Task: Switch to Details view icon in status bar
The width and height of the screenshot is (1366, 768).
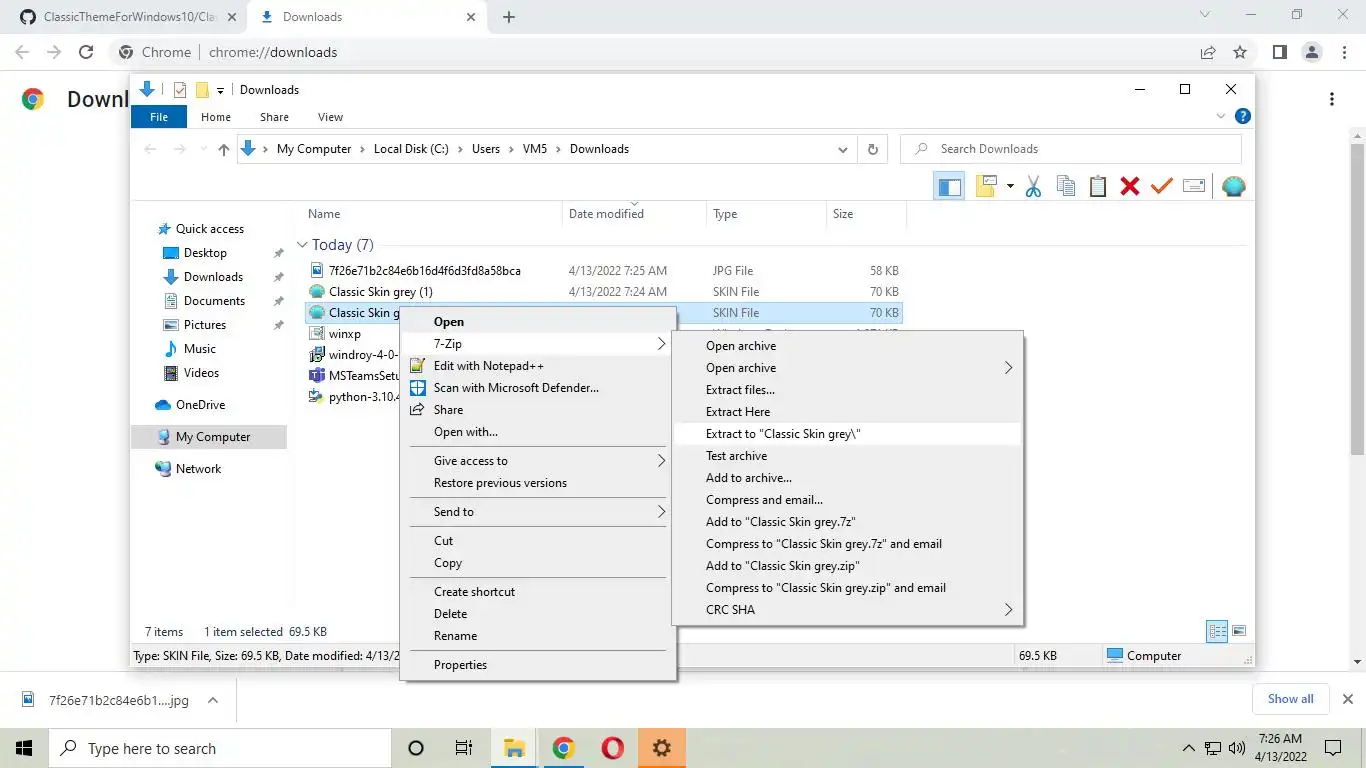Action: point(1217,631)
